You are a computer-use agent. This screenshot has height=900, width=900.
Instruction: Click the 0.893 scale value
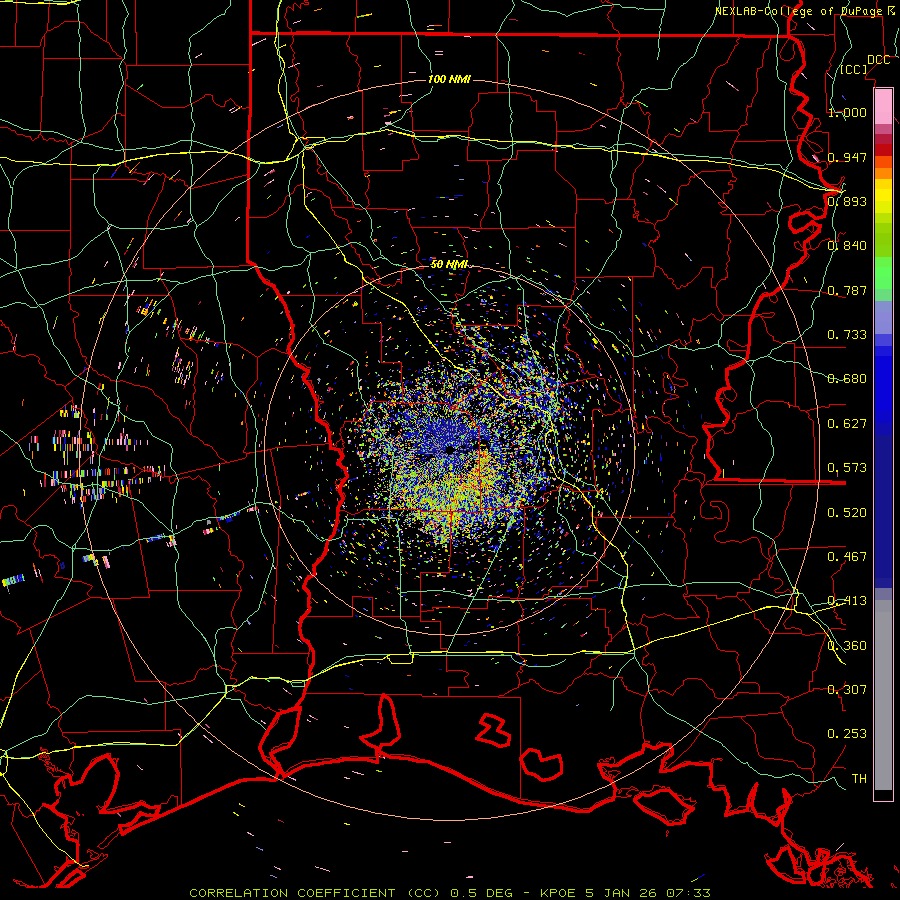pyautogui.click(x=847, y=201)
